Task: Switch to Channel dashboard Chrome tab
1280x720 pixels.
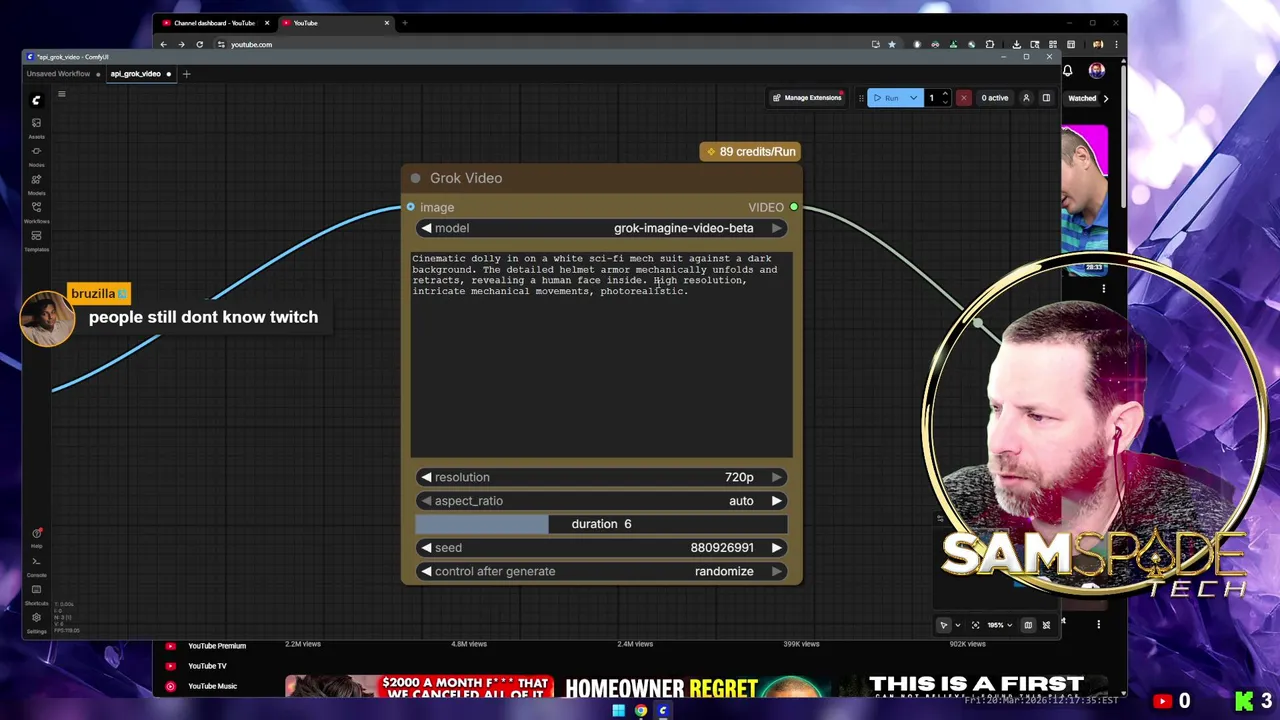Action: 213,23
